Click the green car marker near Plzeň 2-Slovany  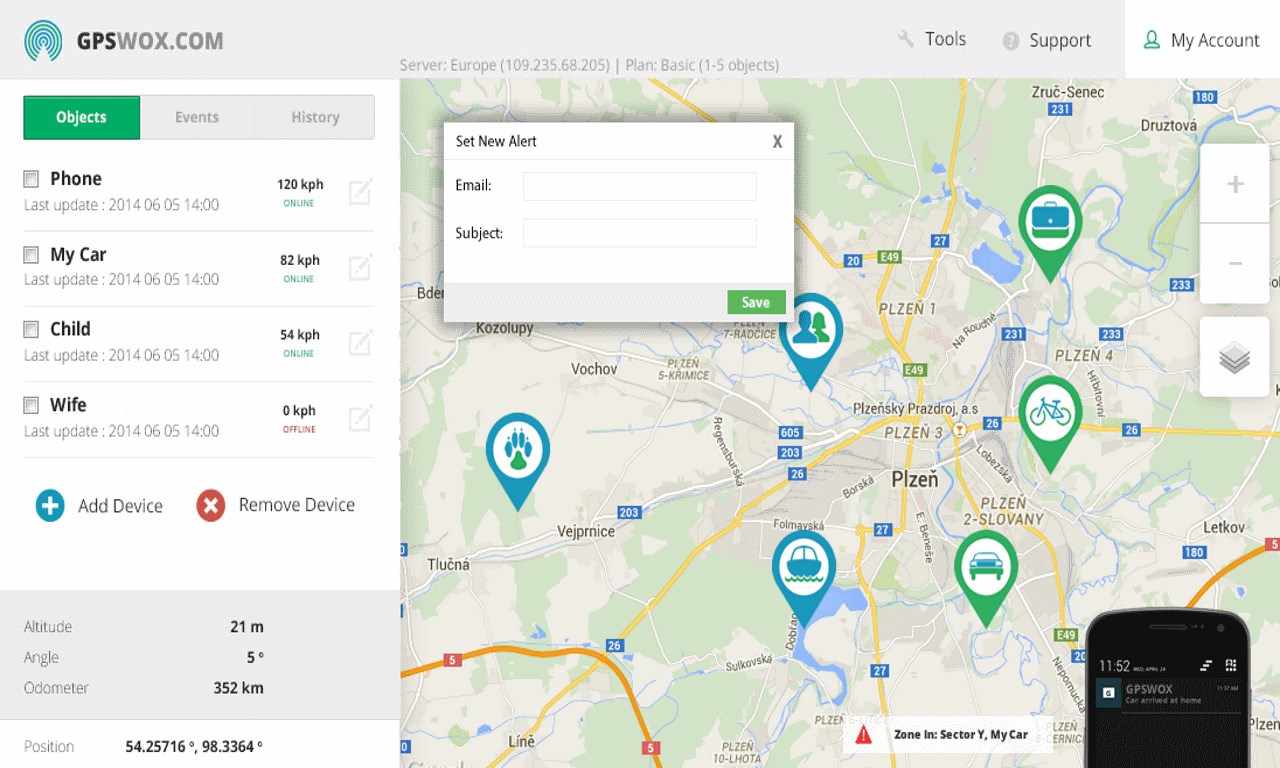click(986, 565)
